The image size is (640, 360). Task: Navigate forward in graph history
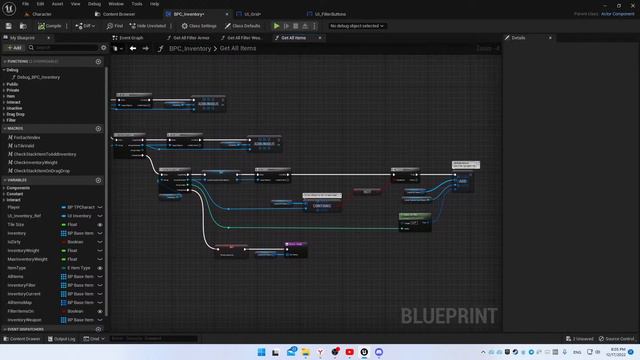145,49
